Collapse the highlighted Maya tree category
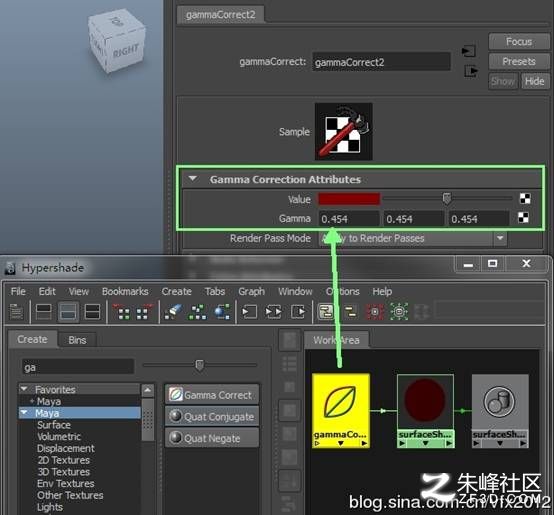 coord(24,413)
